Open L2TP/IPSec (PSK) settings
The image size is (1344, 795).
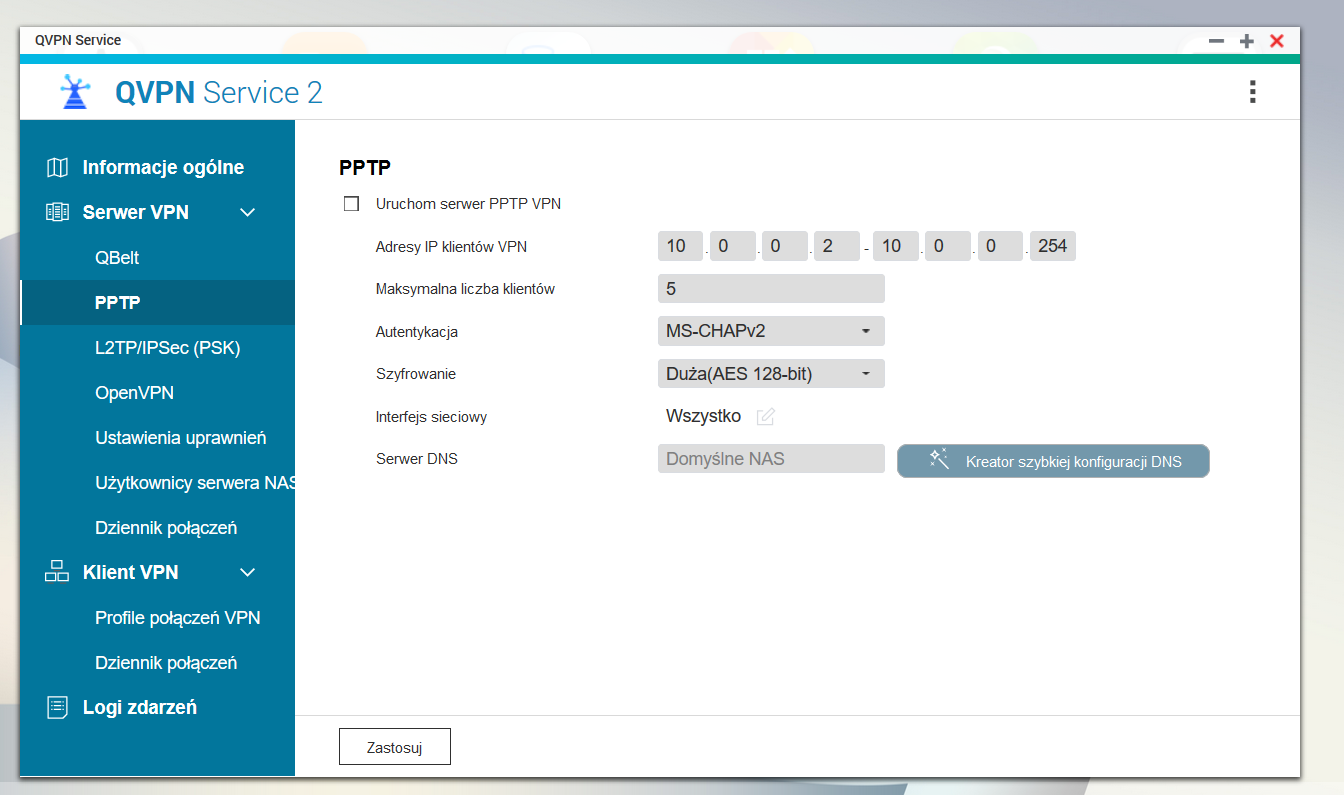coord(157,347)
